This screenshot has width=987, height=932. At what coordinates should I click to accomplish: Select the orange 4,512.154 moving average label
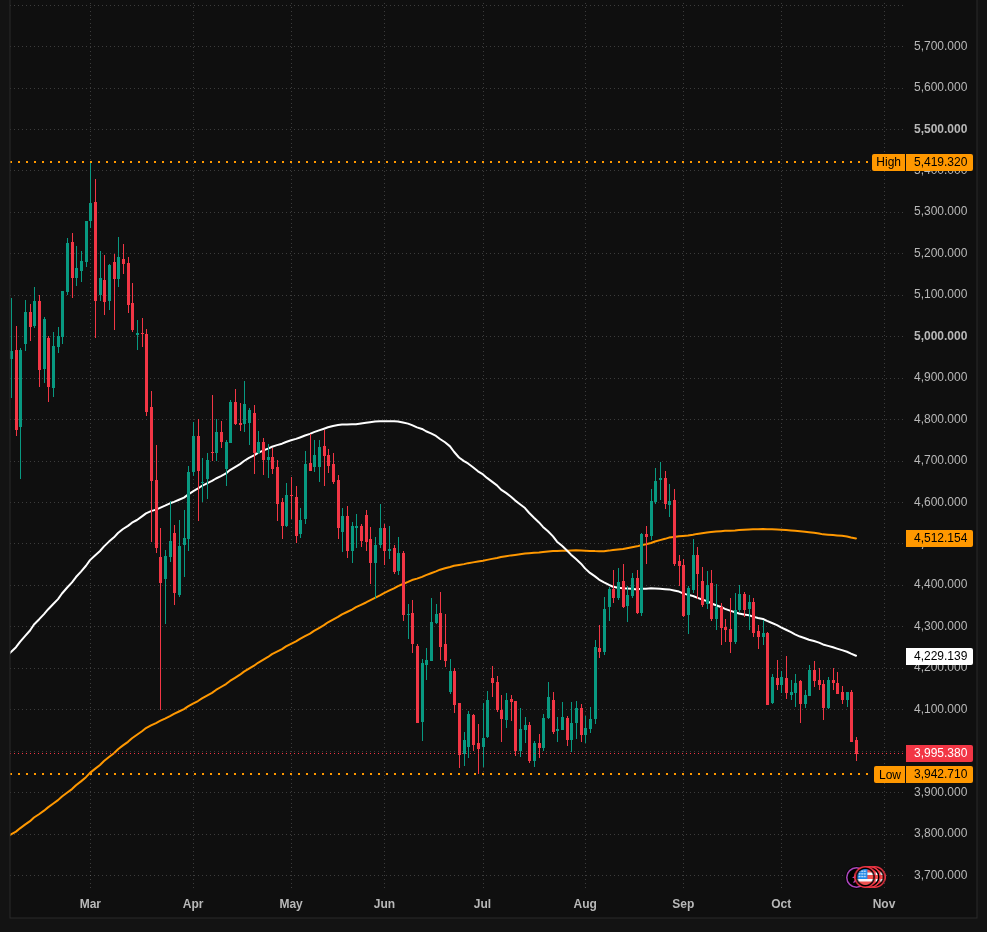coord(940,538)
